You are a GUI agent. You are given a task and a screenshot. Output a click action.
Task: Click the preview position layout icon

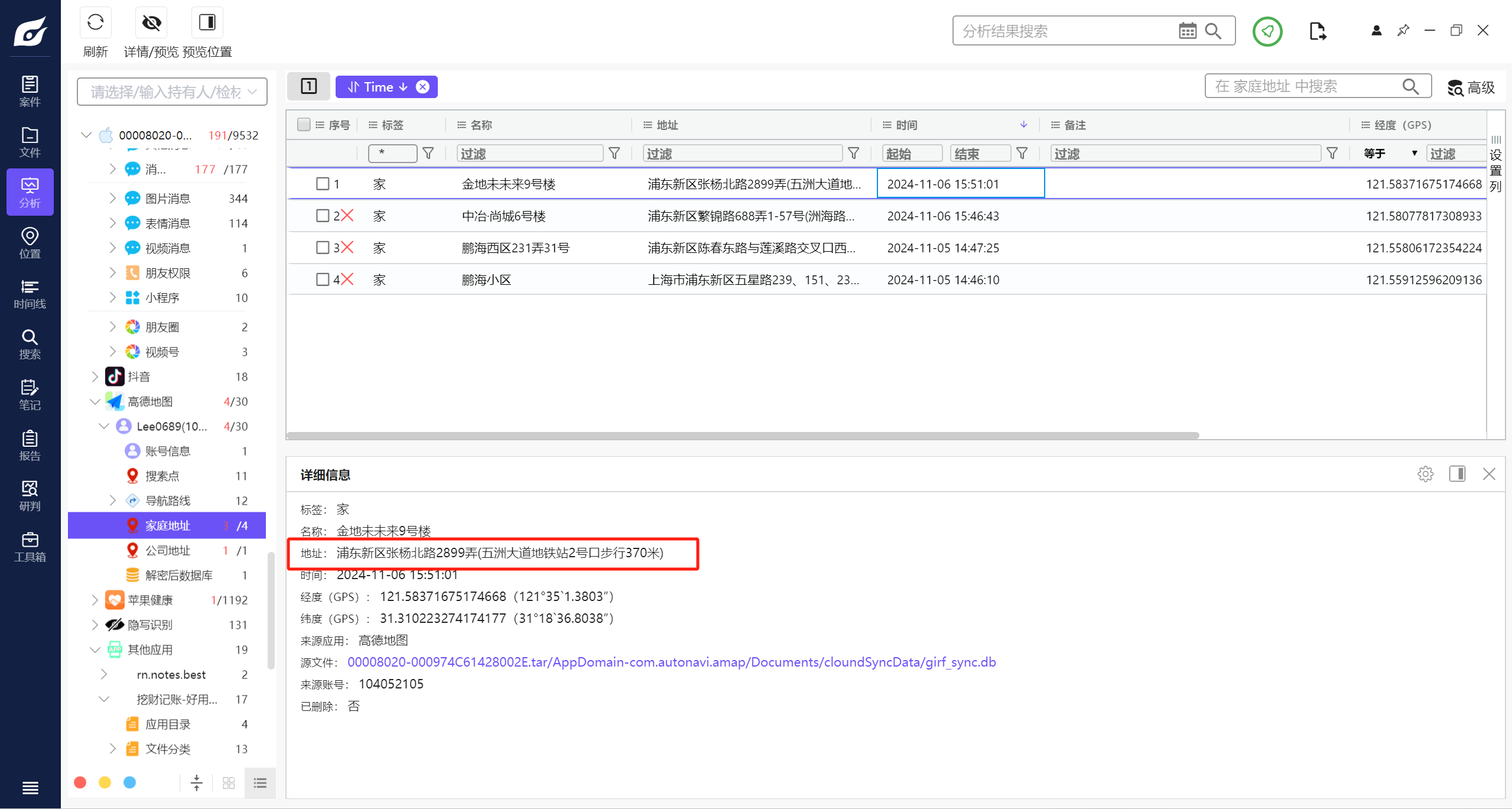coord(207,23)
